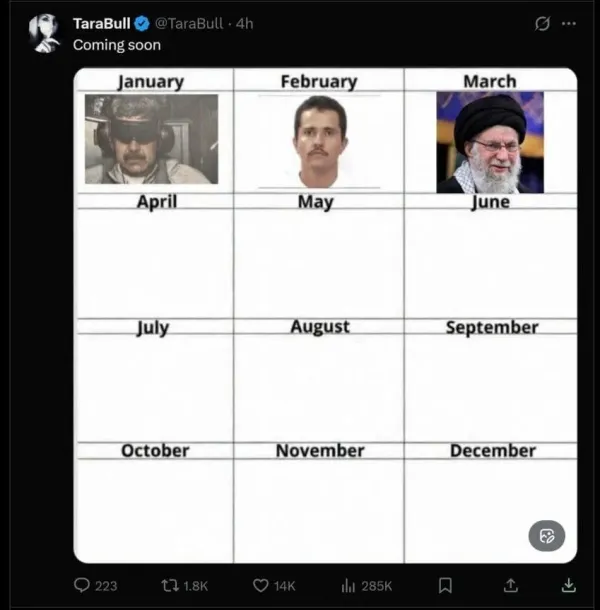The image size is (600, 610).
Task: Repost the tweet via the retweet icon
Action: pos(170,585)
